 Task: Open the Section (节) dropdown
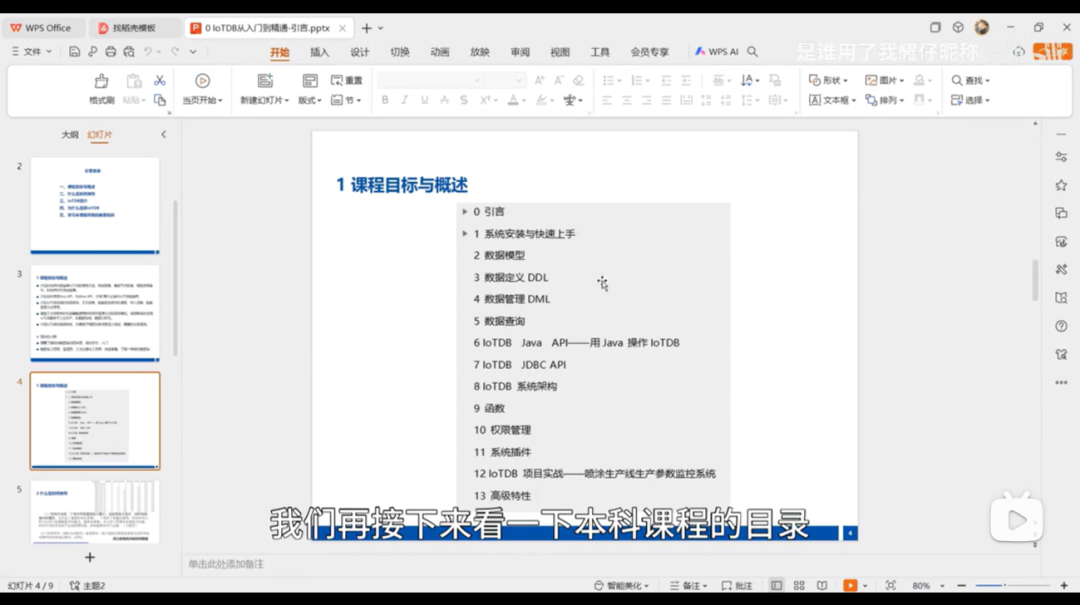click(346, 101)
